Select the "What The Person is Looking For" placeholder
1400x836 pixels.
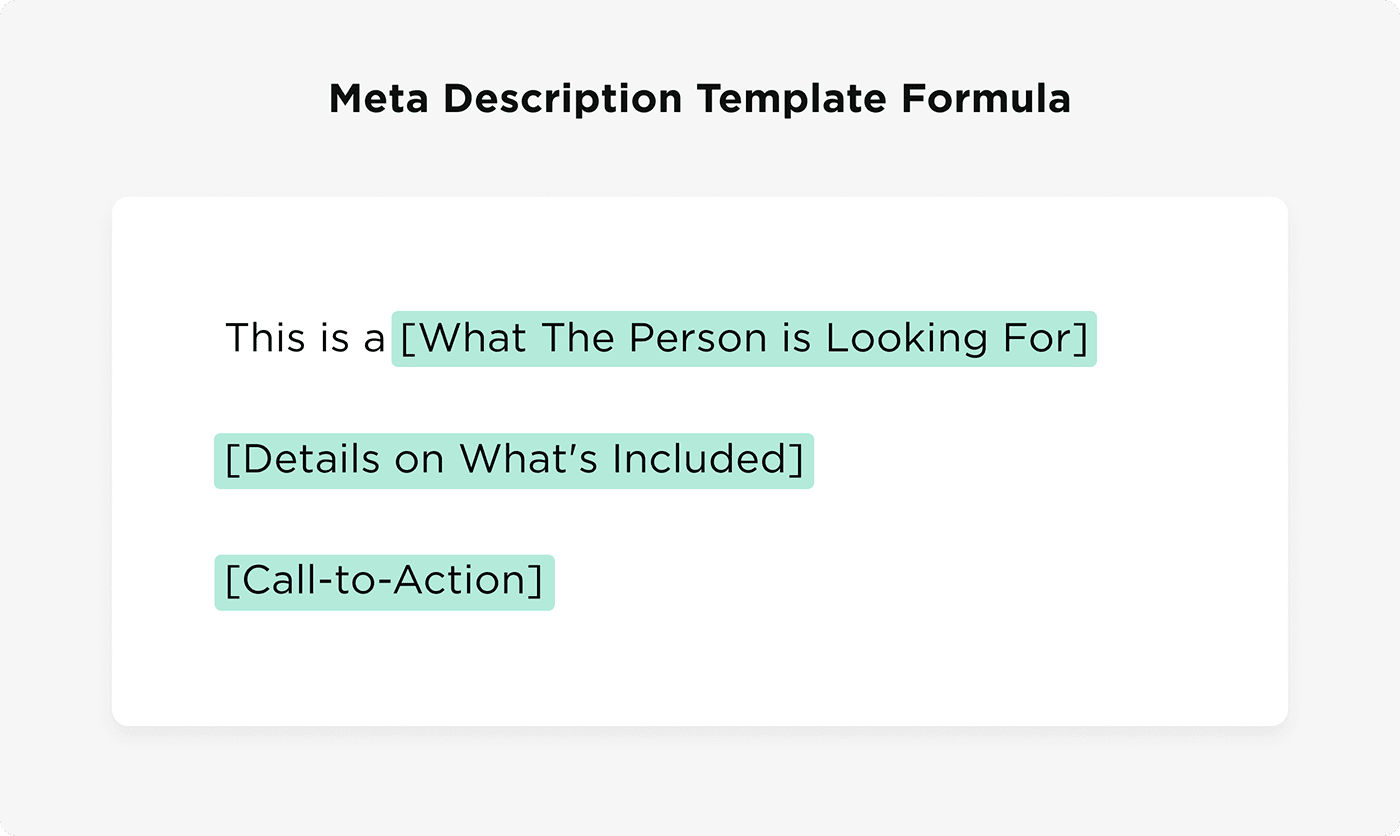pyautogui.click(x=743, y=339)
